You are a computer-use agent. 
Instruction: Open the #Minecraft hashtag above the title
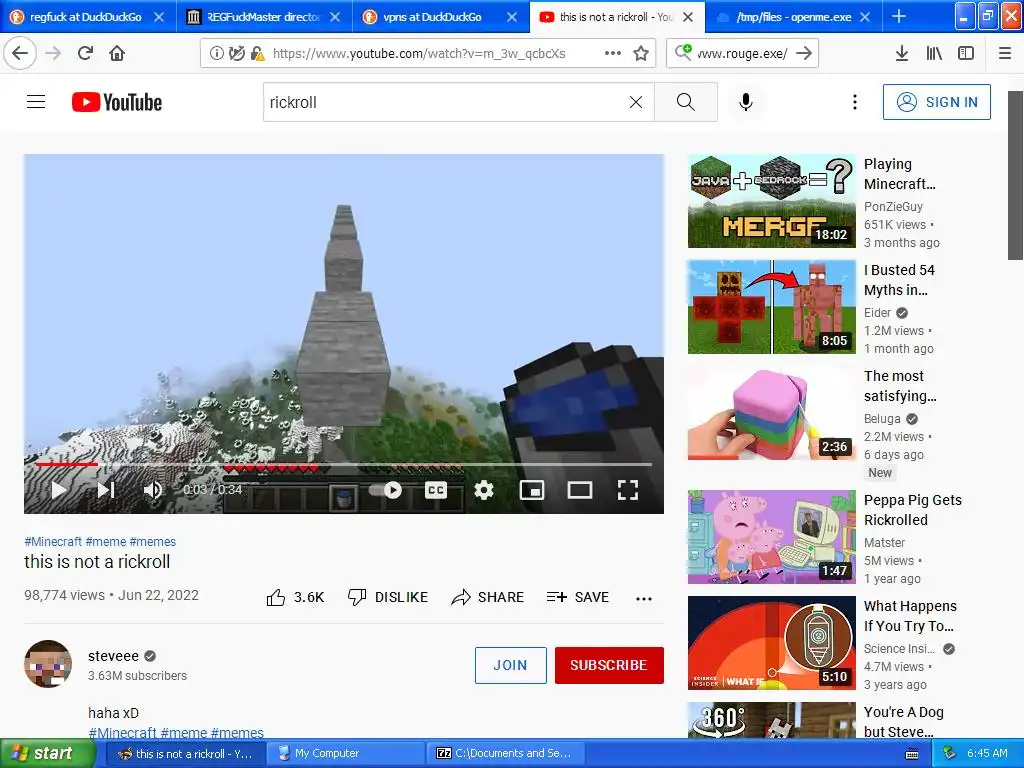(x=53, y=541)
